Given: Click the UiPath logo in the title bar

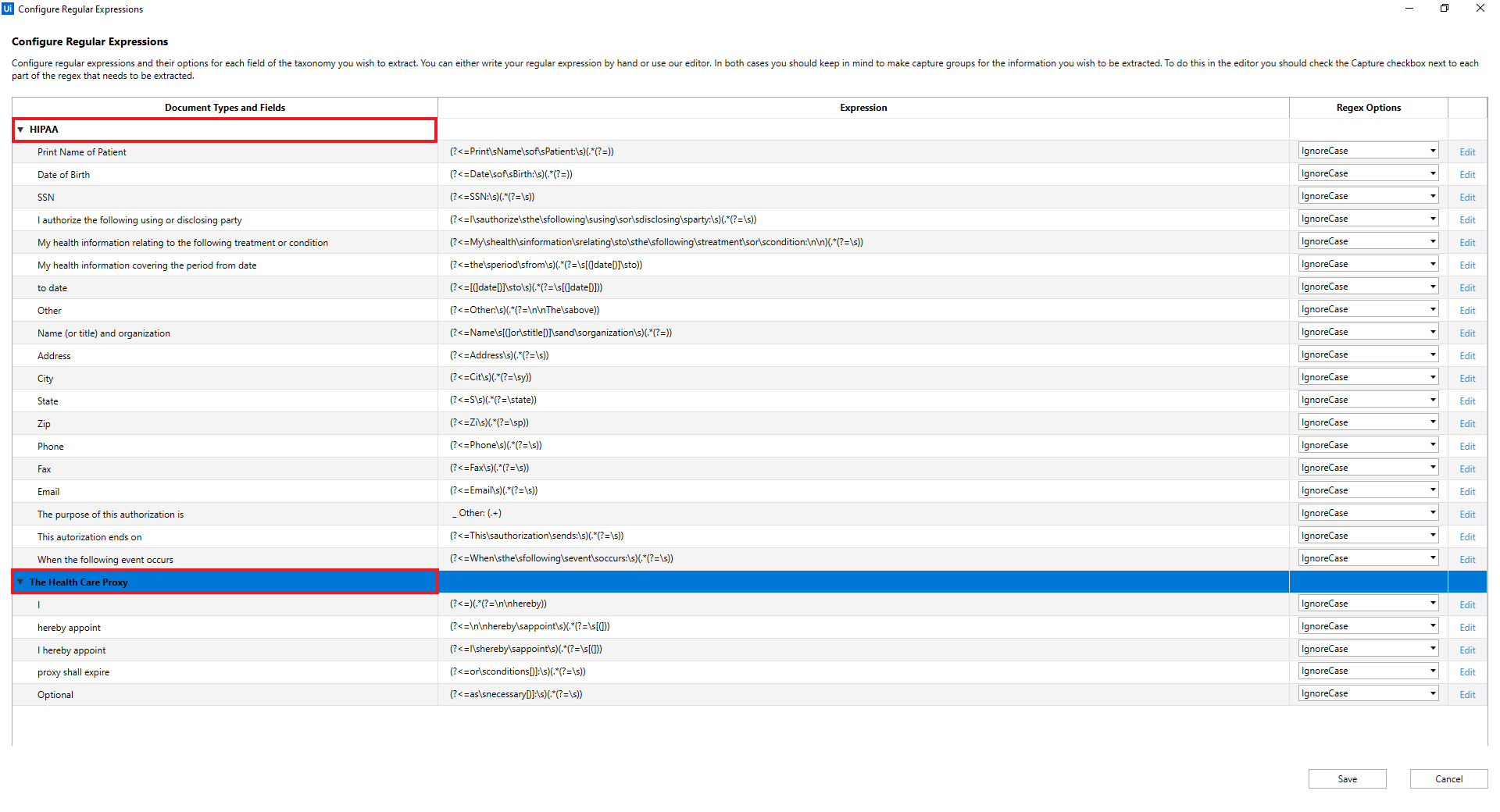Looking at the screenshot, I should coord(8,9).
